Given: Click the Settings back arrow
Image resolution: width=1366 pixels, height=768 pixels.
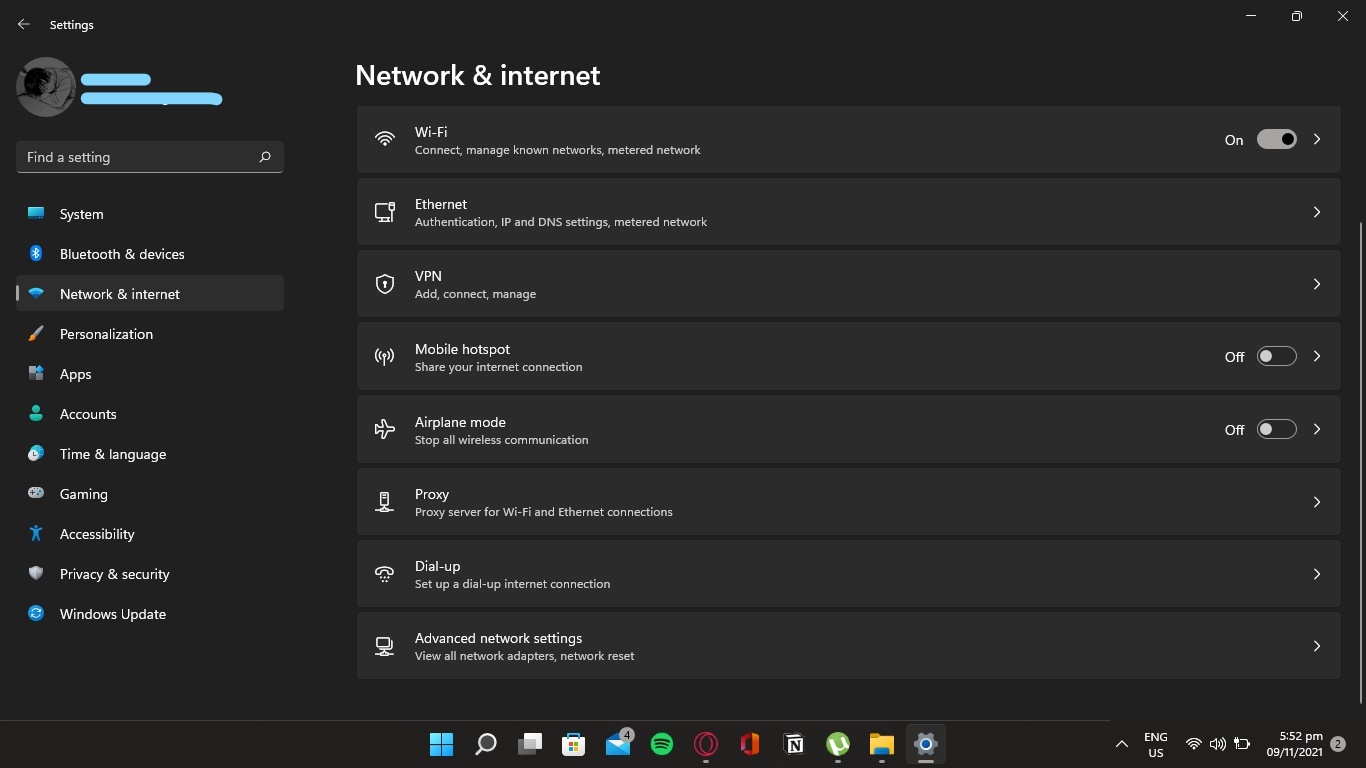Looking at the screenshot, I should 24,25.
